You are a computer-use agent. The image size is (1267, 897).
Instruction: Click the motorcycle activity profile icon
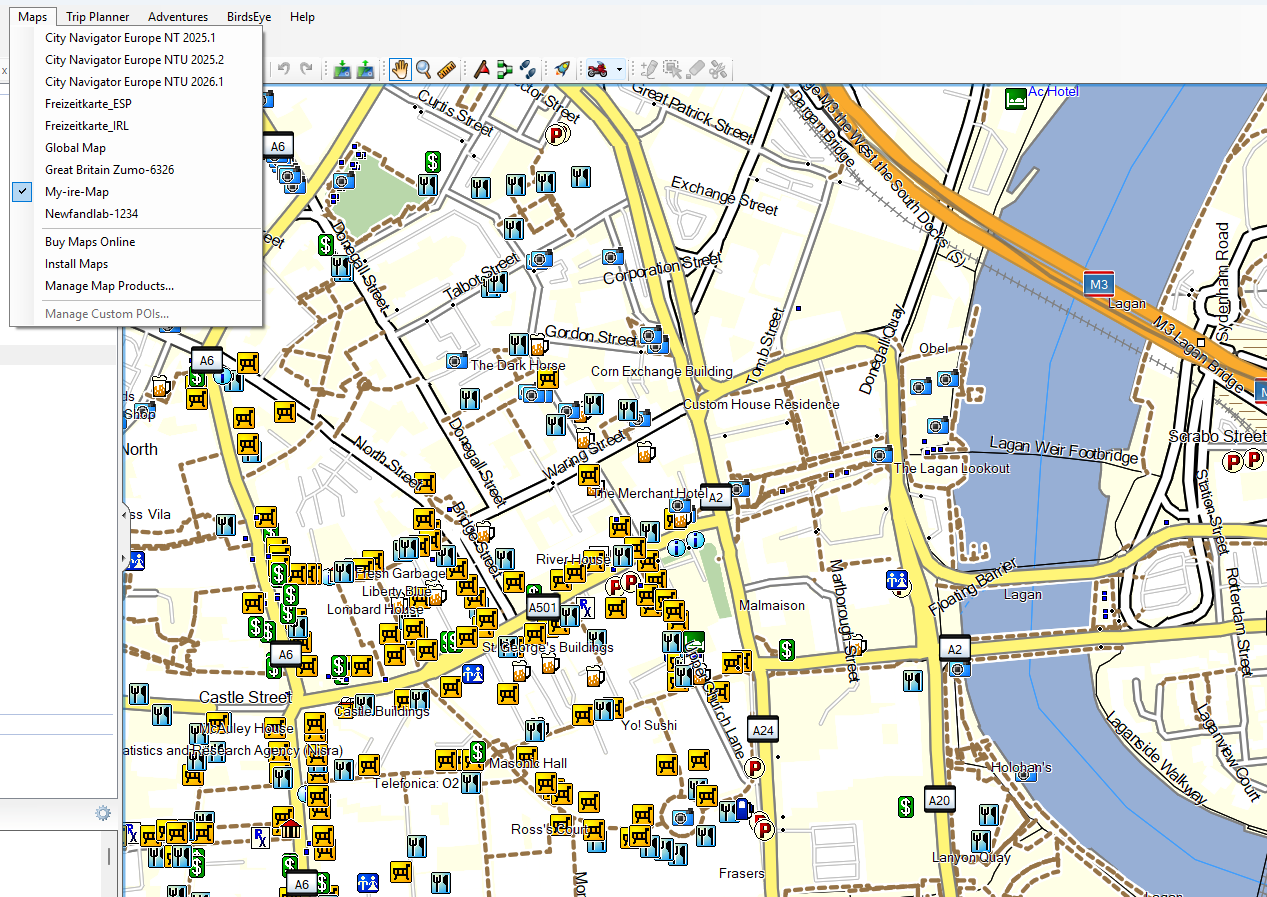pos(598,69)
